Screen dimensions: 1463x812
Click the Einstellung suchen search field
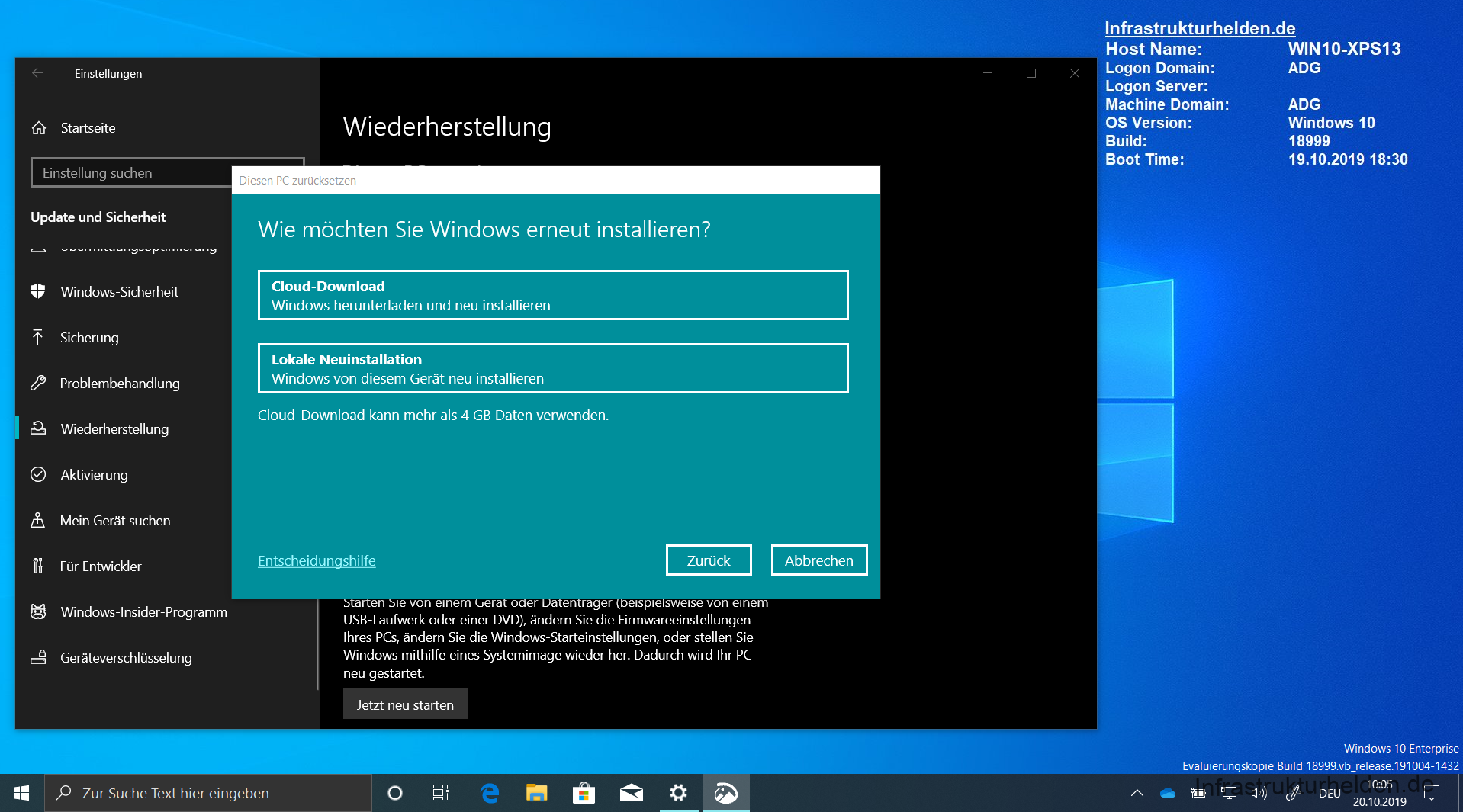pyautogui.click(x=131, y=173)
